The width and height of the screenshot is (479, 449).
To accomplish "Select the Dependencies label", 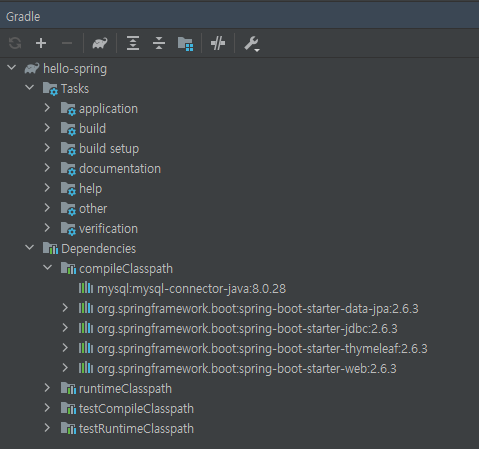I will click(x=99, y=249).
